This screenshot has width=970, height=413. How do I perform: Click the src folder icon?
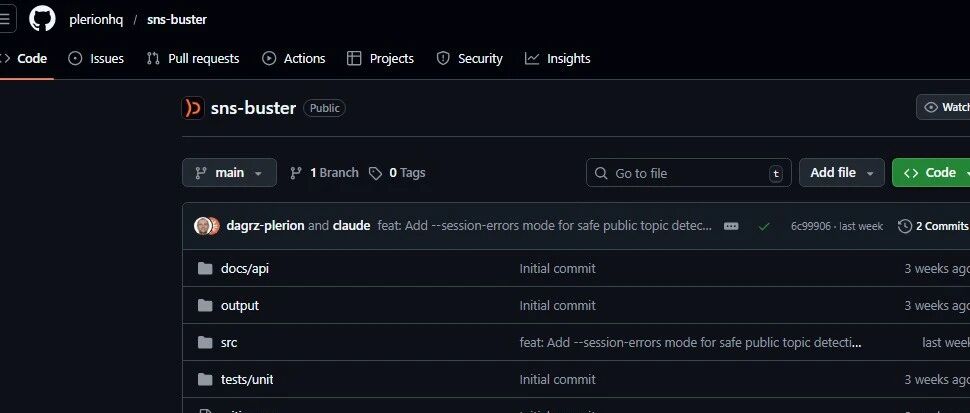pos(205,343)
